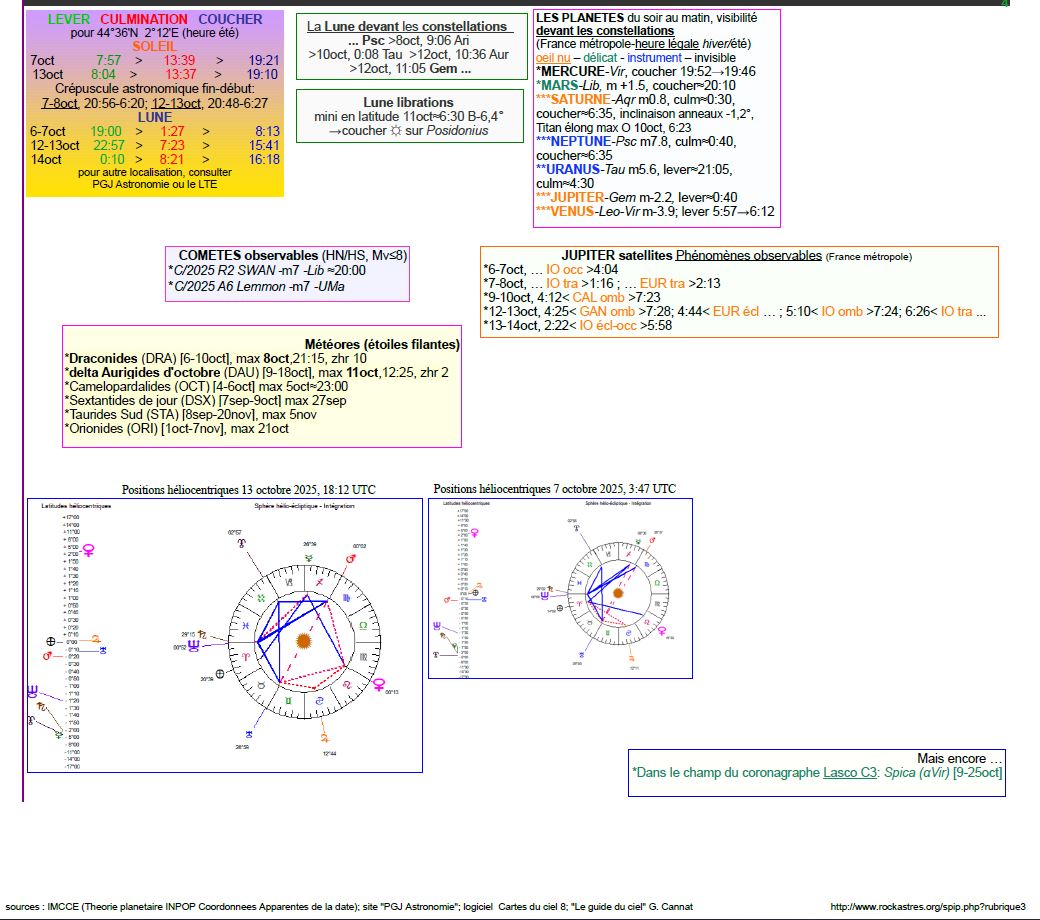
Task: Click Earth symbol beside 13 October latitude scale
Action: 50,641
